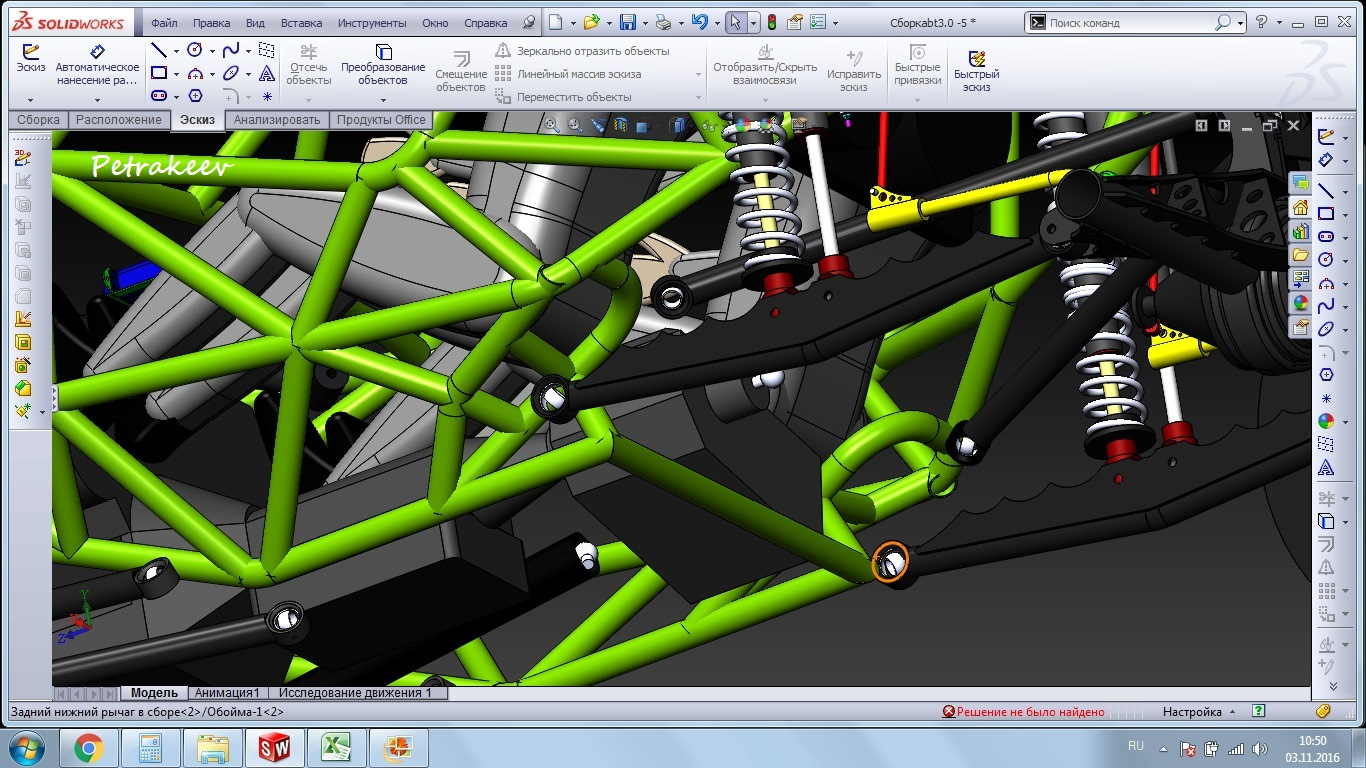Click Автоматическое нанесение размеров smart dimension

(x=97, y=65)
